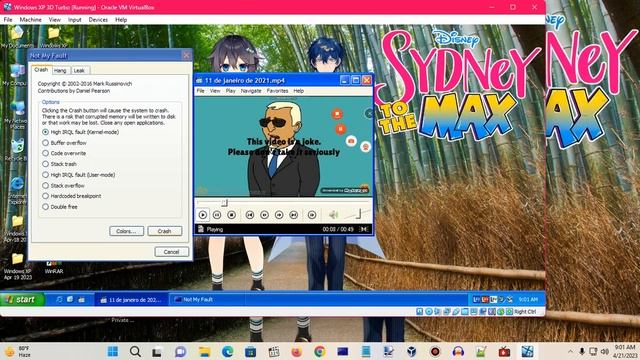Open Windows 11 taskbar Search
The image size is (640, 360).
pyautogui.click(x=135, y=351)
